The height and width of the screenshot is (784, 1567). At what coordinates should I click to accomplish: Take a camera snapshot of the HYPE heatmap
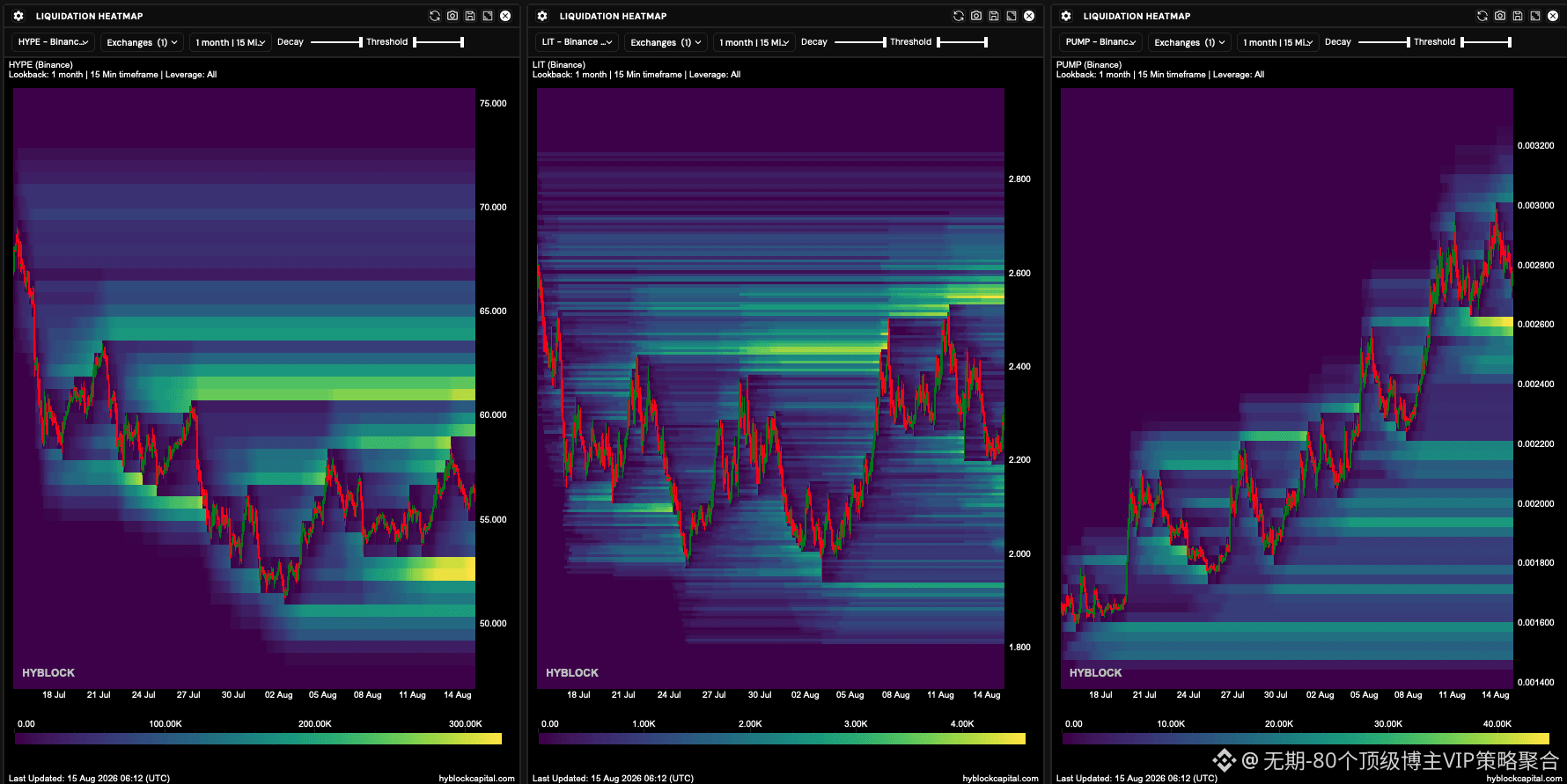coord(452,16)
